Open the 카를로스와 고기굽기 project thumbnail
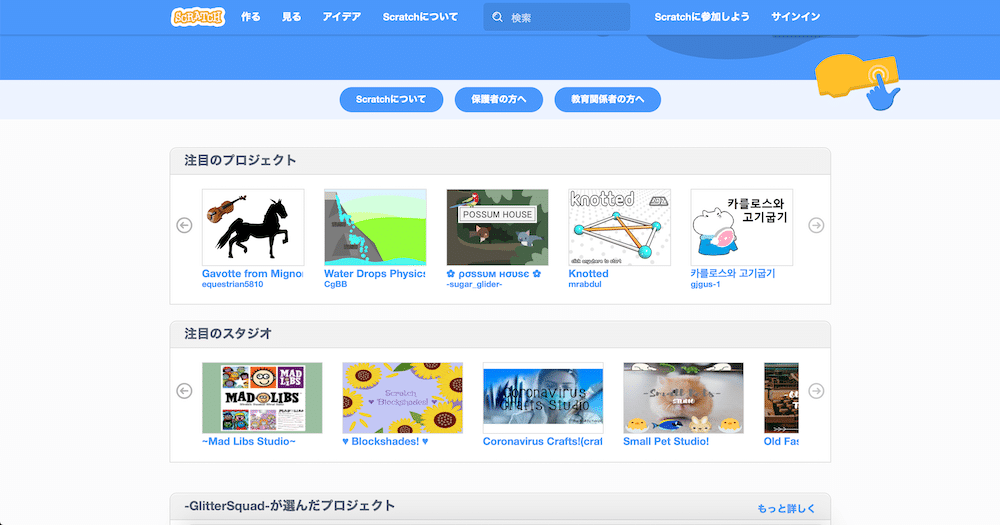Screen dimensions: 1000x525 click(x=742, y=227)
